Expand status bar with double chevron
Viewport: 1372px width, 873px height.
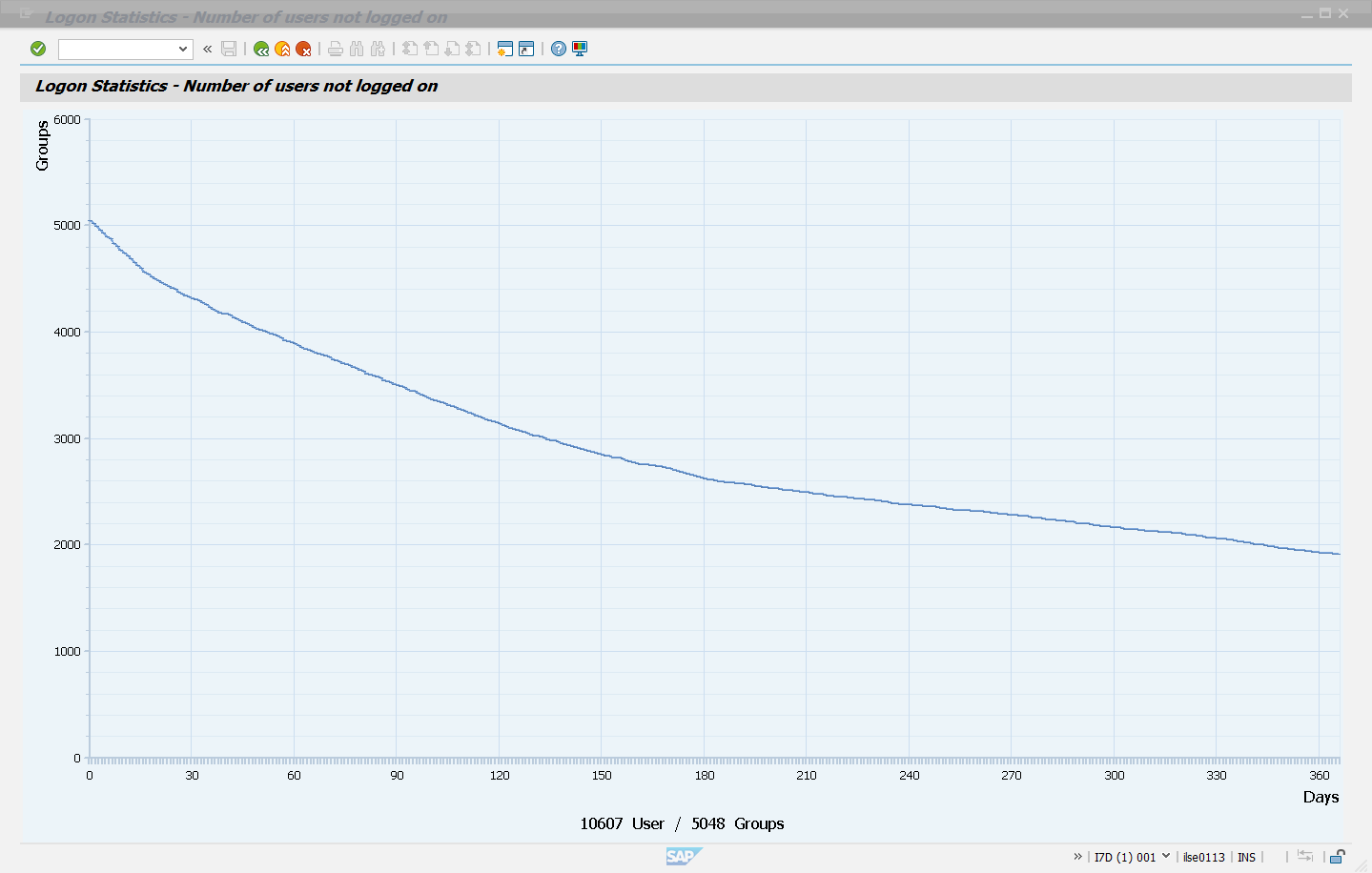tap(1077, 856)
